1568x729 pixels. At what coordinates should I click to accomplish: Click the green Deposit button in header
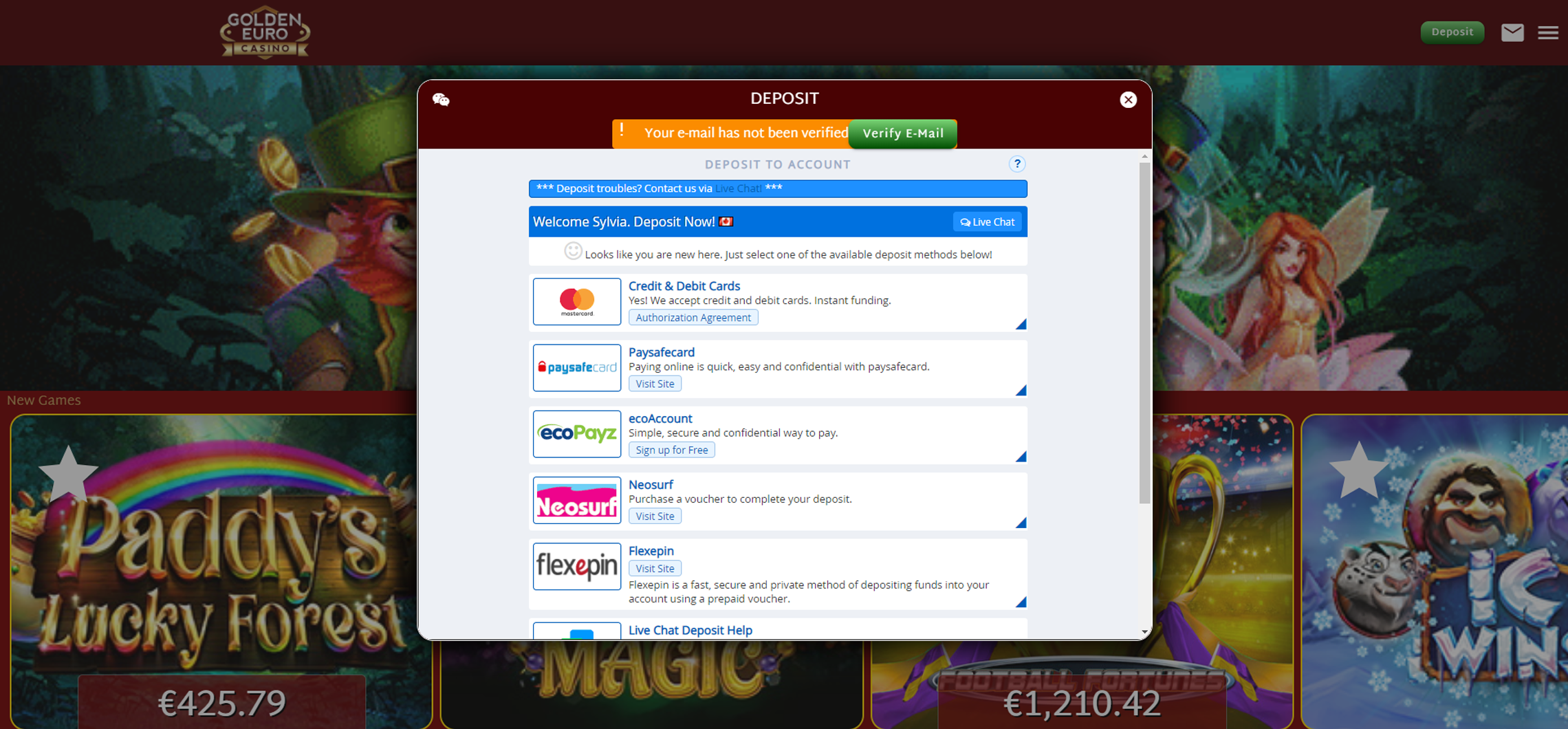[x=1452, y=32]
